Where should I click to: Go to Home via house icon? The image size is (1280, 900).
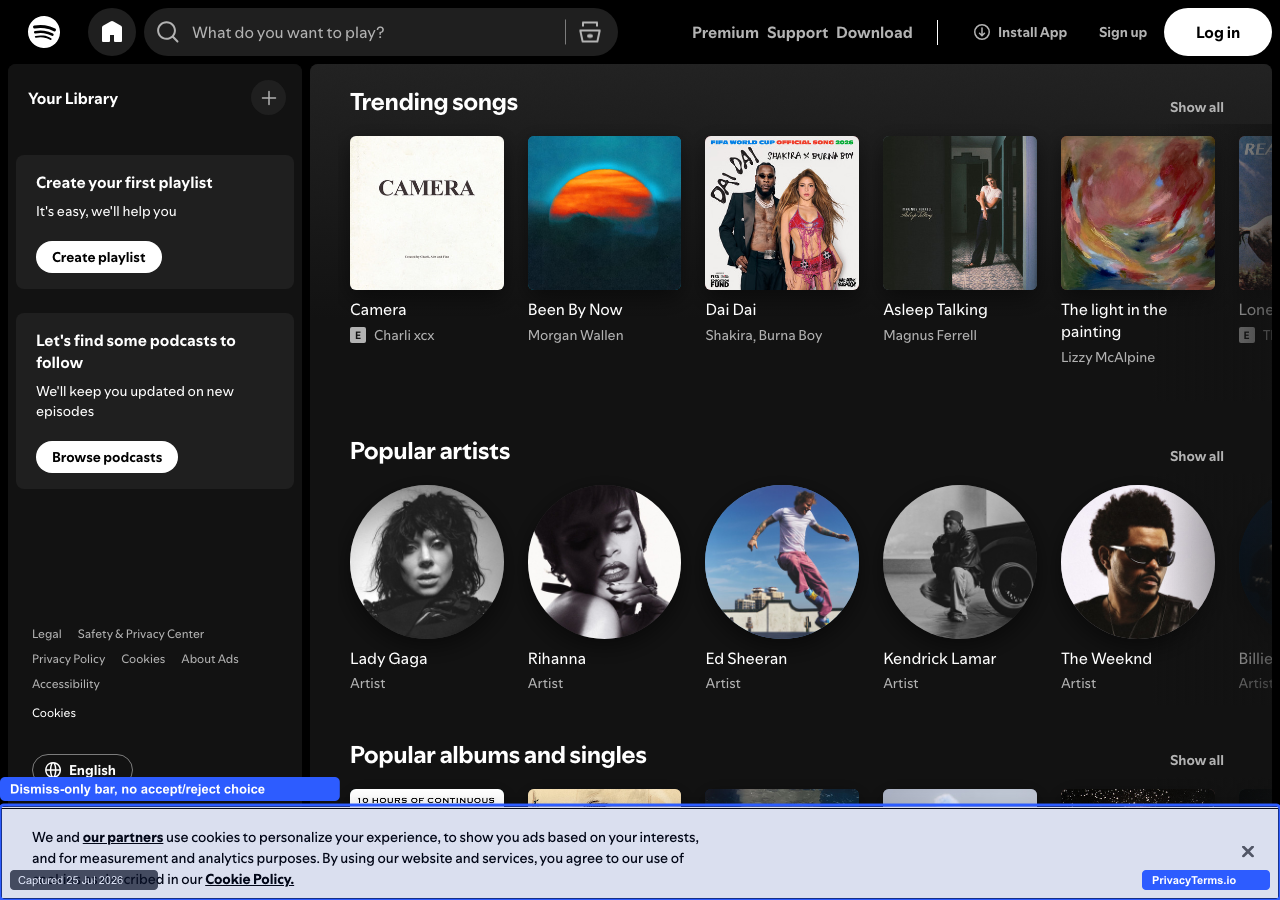coord(112,32)
